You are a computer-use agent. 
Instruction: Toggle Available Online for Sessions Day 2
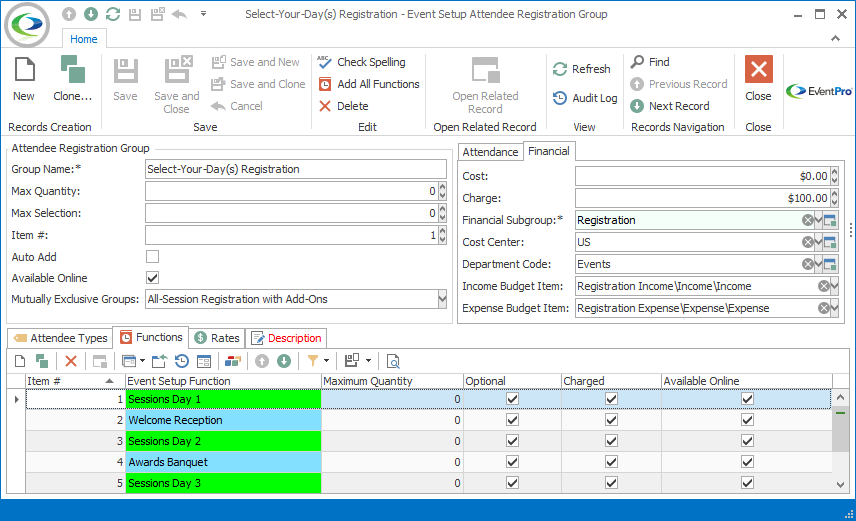click(747, 441)
